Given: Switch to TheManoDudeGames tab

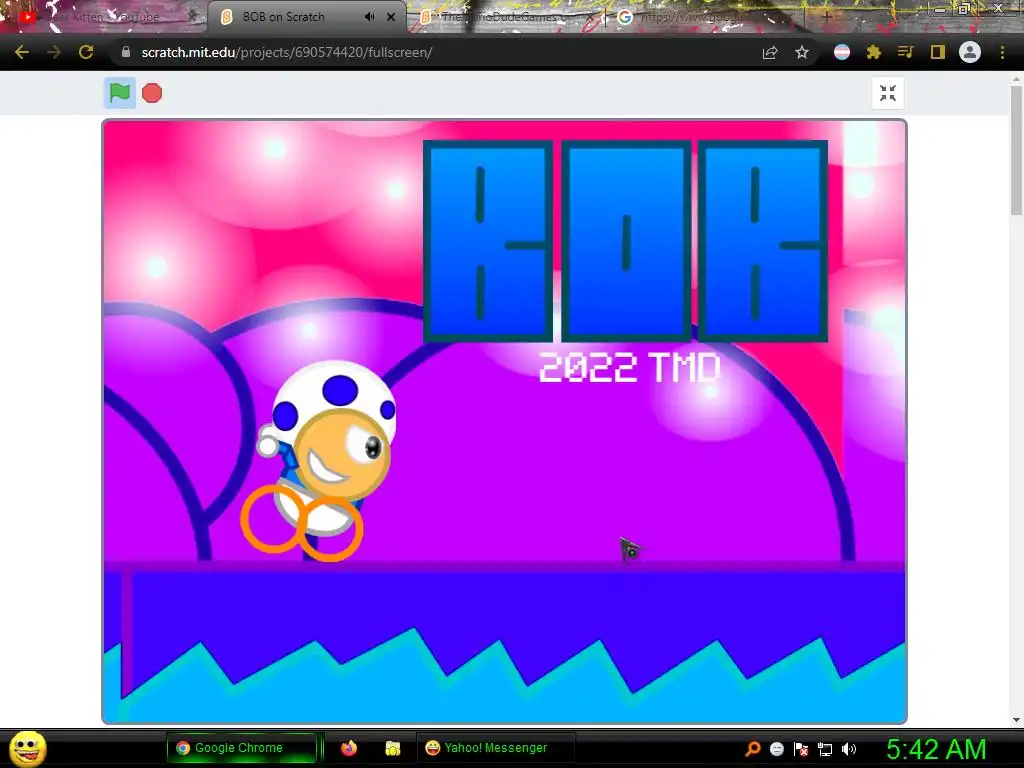Looking at the screenshot, I should (x=506, y=17).
